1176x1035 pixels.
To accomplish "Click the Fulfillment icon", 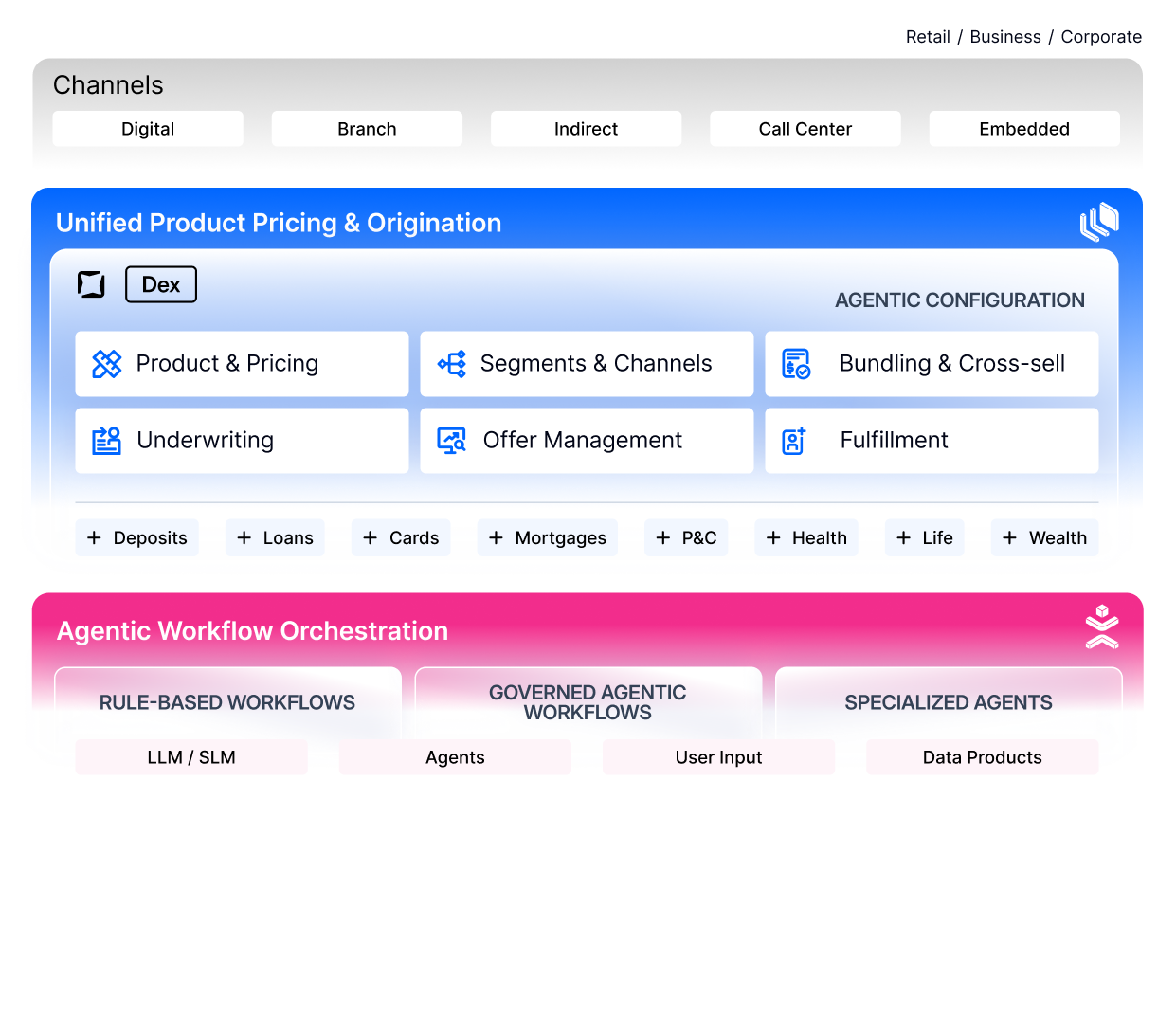I will tap(794, 441).
